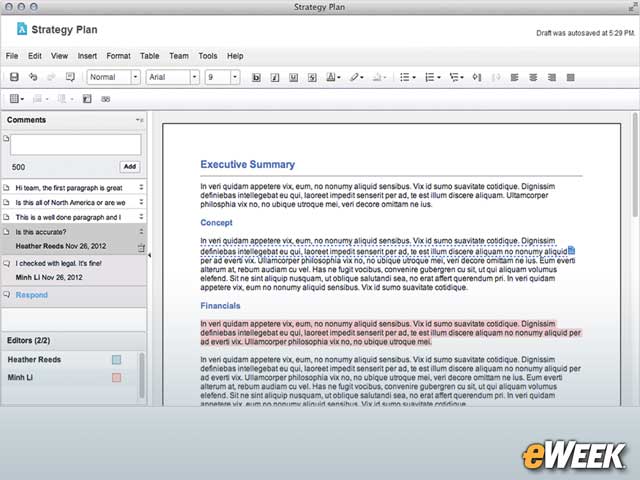The height and width of the screenshot is (480, 640).
Task: Click Minh Li's pink color swatch
Action: pos(116,378)
